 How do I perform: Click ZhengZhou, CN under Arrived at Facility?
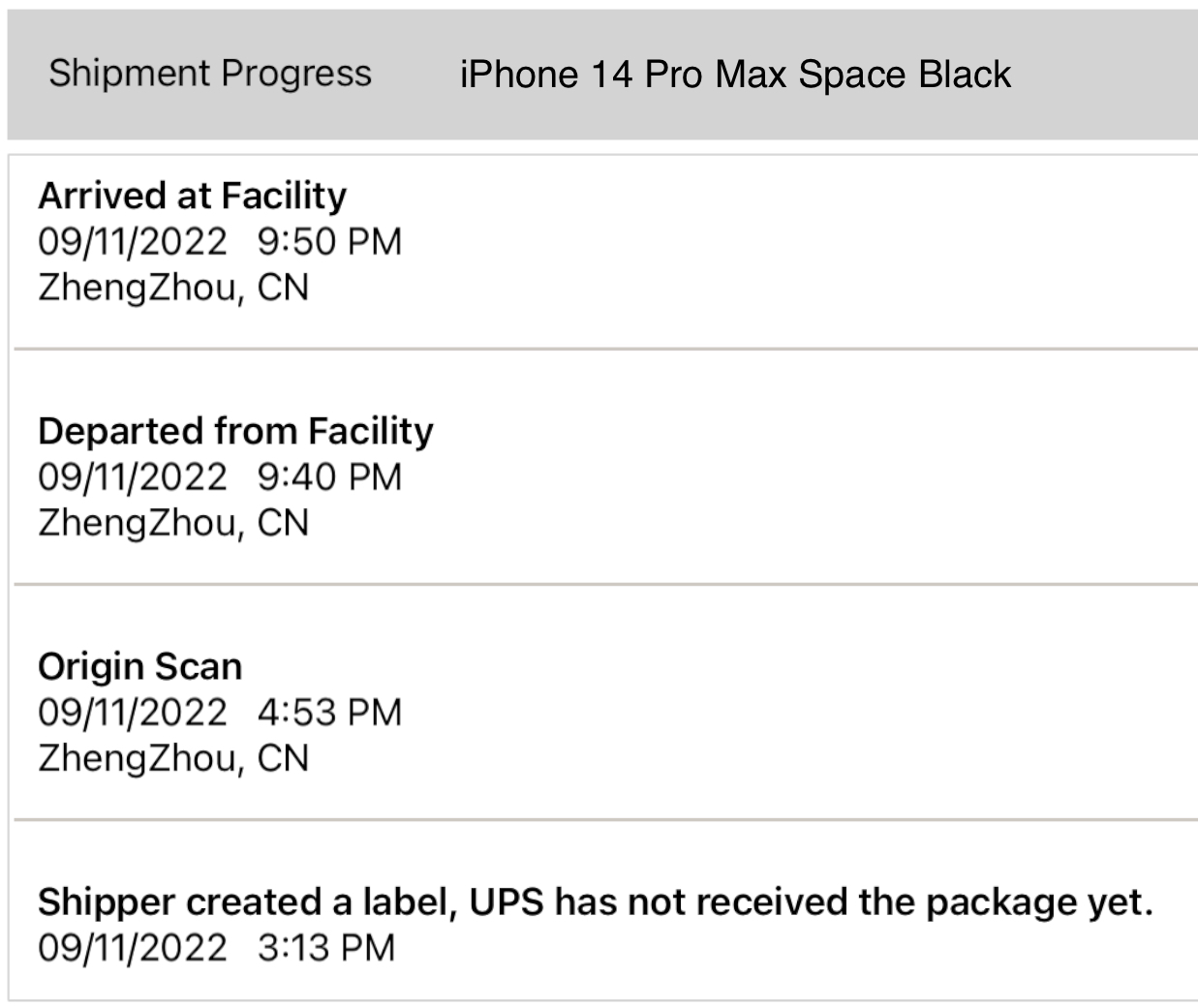(x=173, y=288)
